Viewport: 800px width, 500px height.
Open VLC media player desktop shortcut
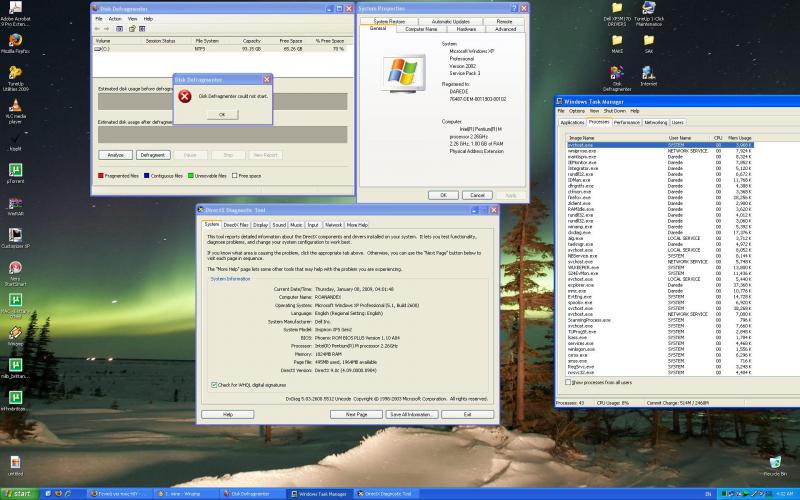click(x=15, y=106)
